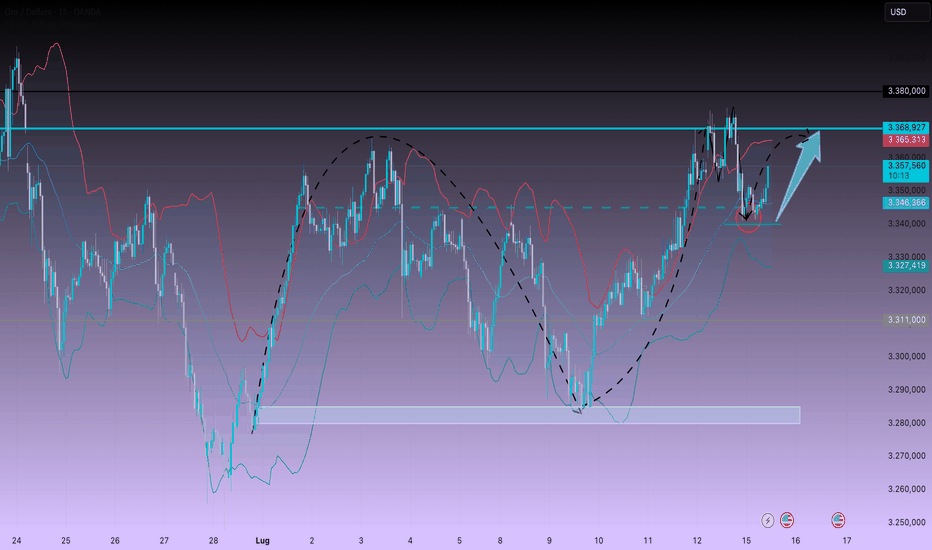Click date 24 on the time axis

pos(16,540)
